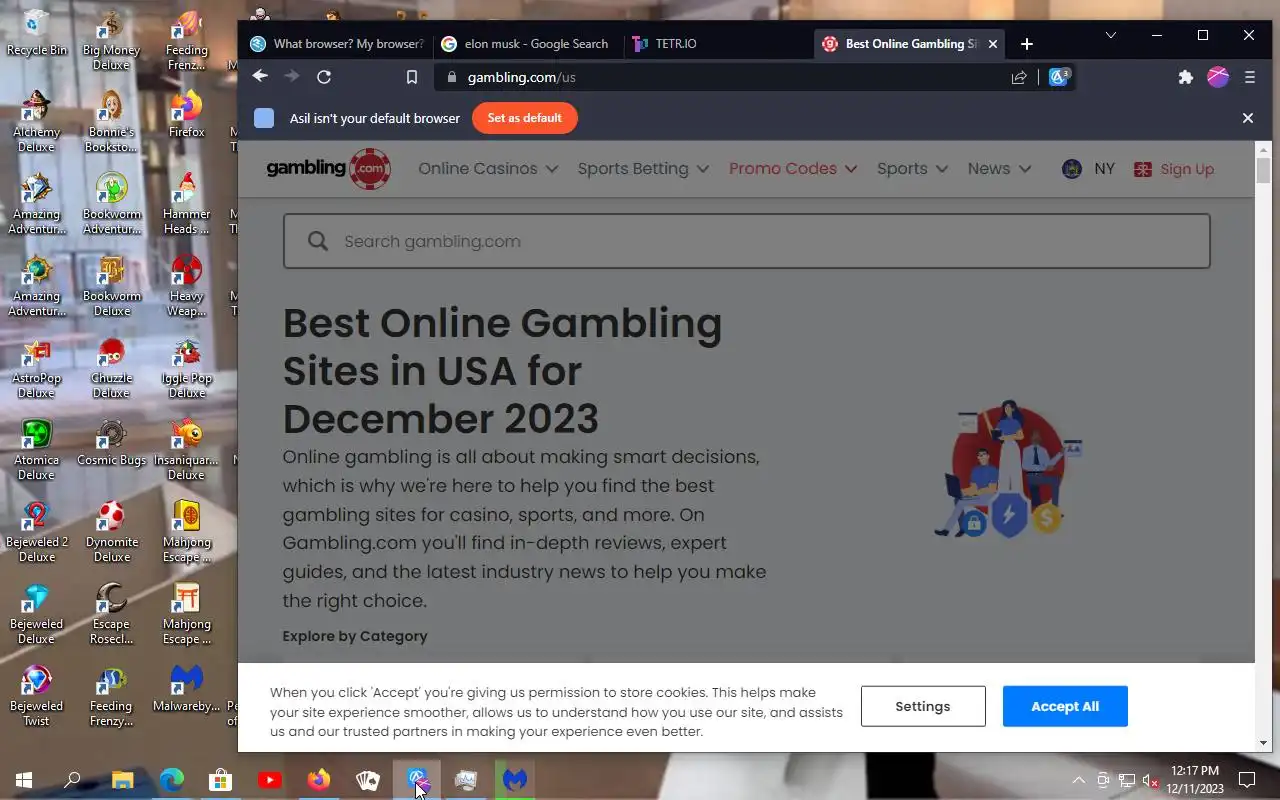Expand the Promo Codes menu
1280x800 pixels.
793,169
